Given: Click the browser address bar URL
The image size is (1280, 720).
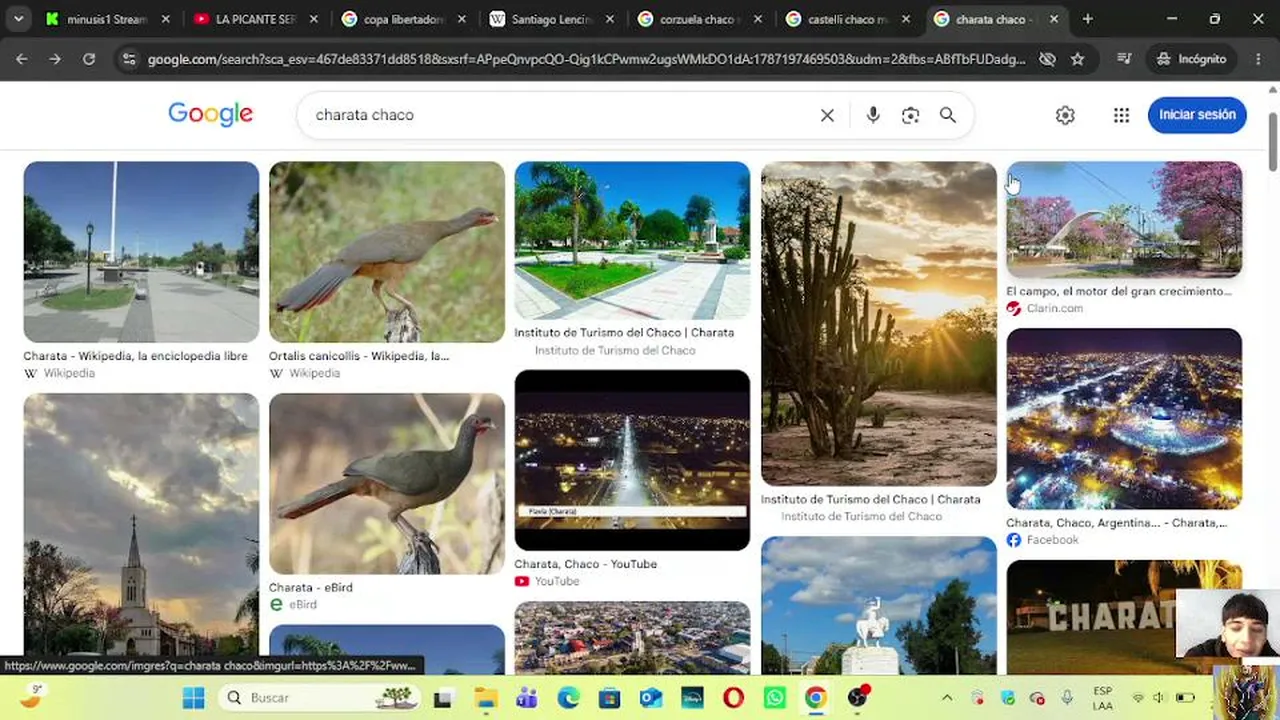Looking at the screenshot, I should click(586, 59).
